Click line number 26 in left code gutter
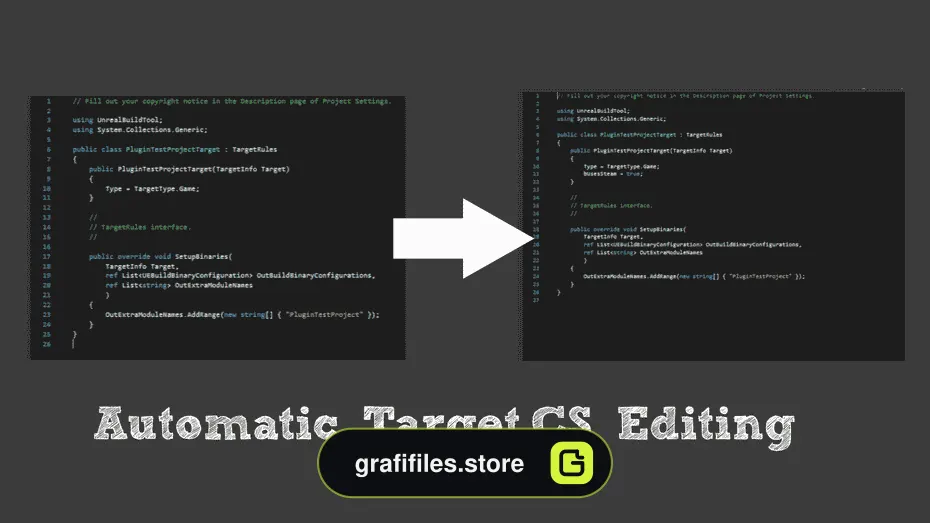Screen dimensions: 930x523 pyautogui.click(x=47, y=345)
